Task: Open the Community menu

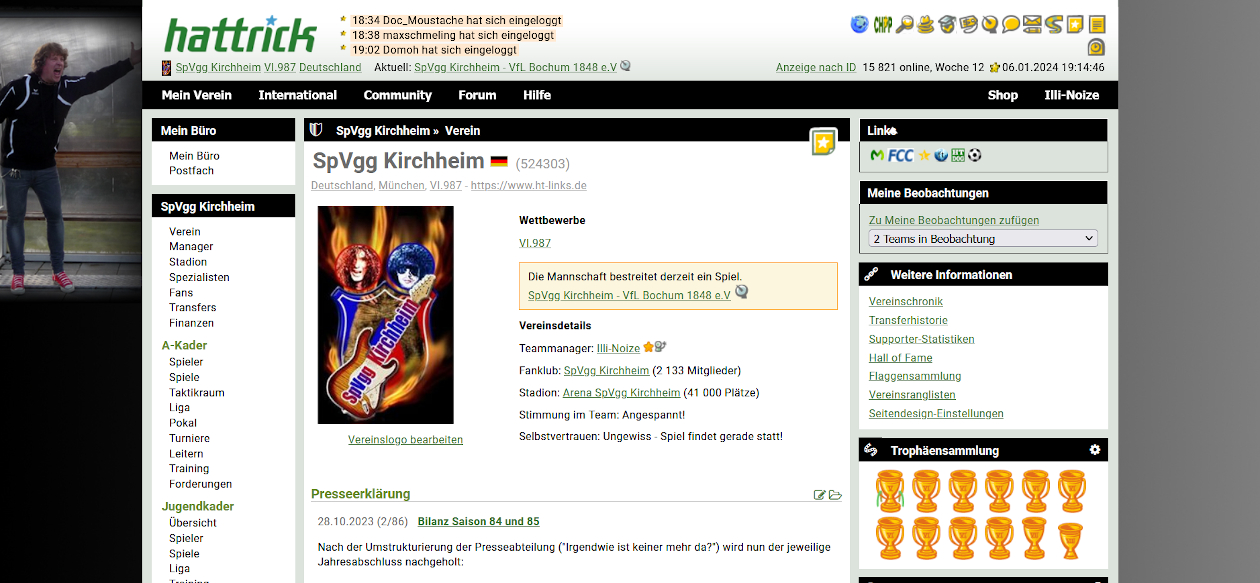Action: coord(398,95)
